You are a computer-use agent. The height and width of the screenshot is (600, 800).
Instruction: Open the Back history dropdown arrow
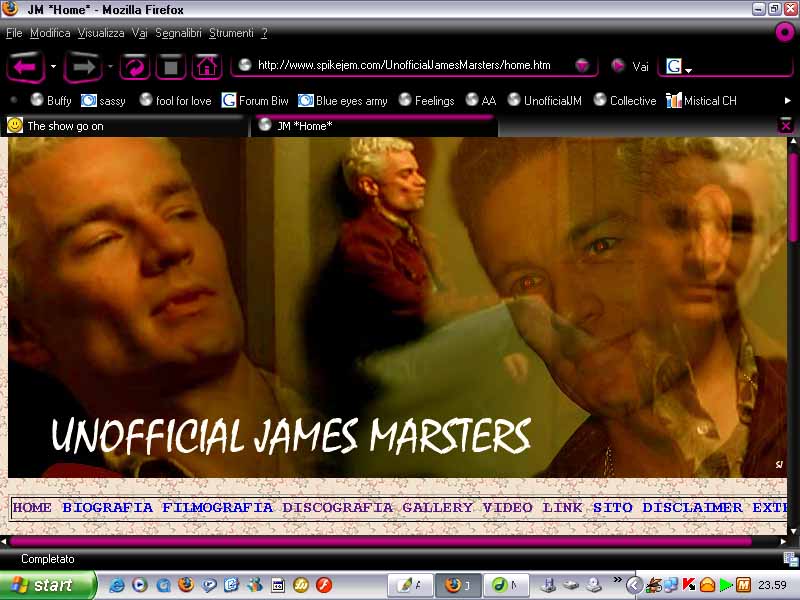click(x=53, y=66)
